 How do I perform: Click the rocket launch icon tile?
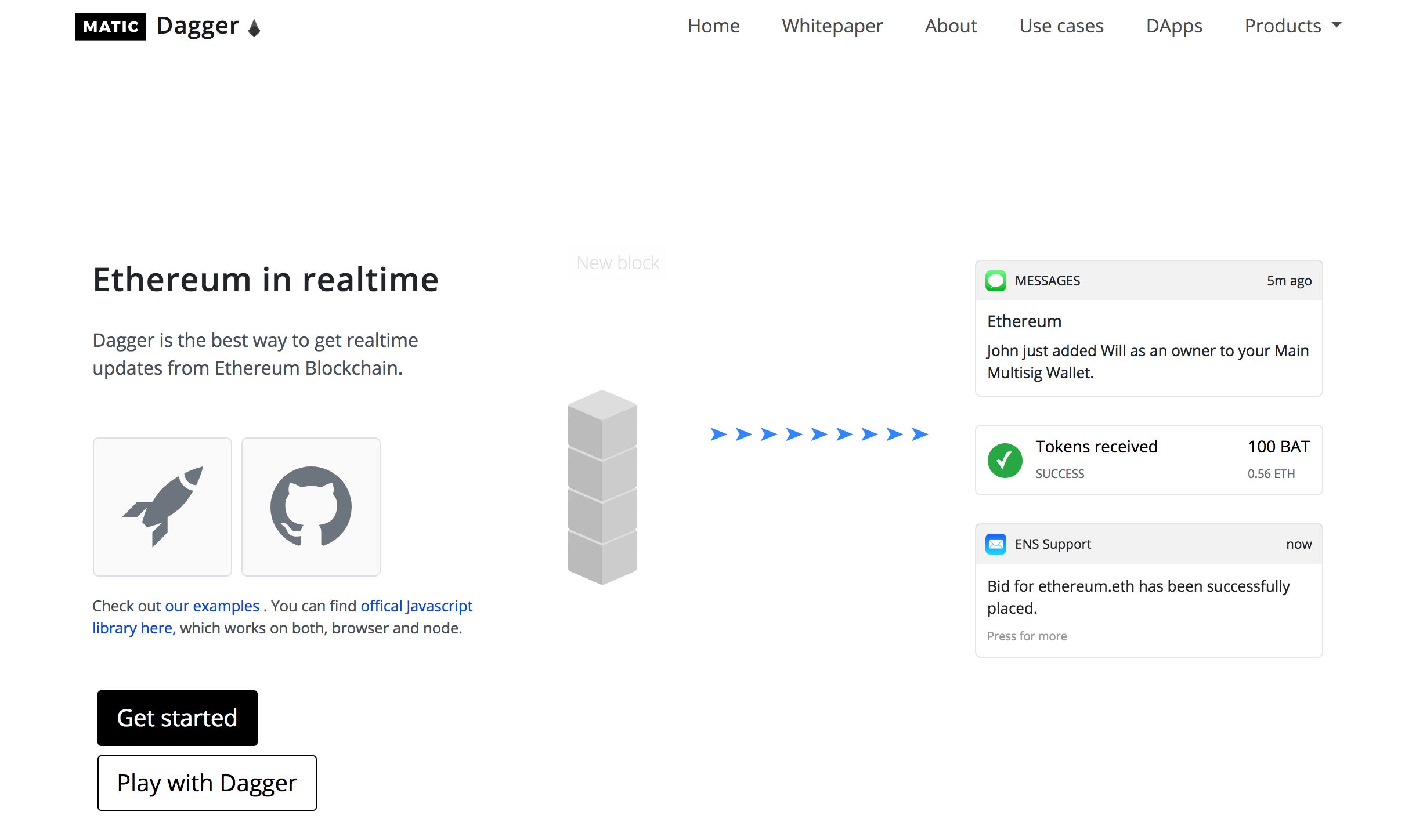162,506
